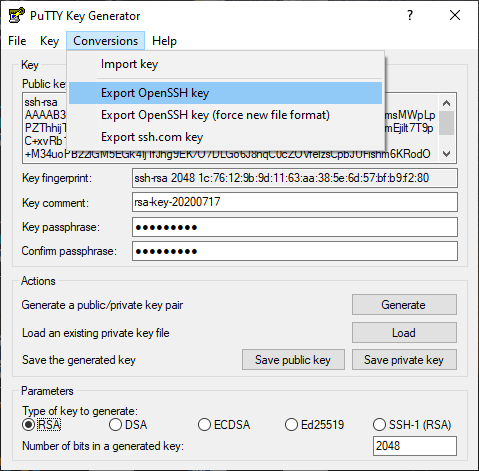Click the 'Generate a public/private key pair' label
Image resolution: width=479 pixels, height=471 pixels.
[x=102, y=305]
